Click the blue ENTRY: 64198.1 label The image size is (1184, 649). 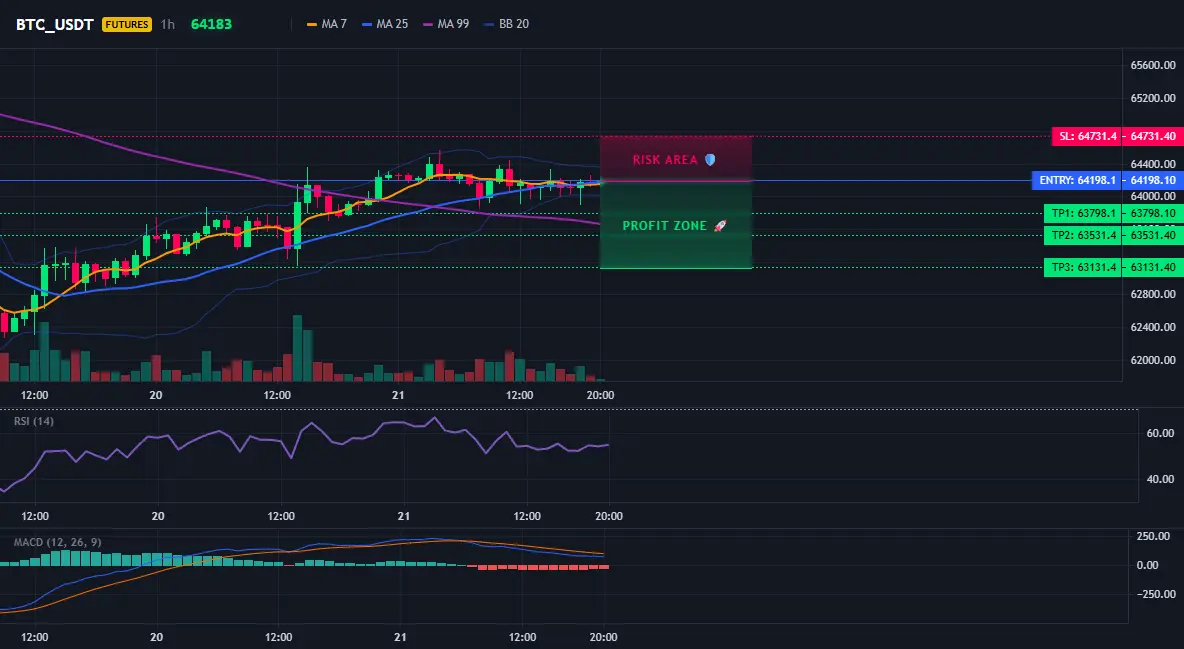[1077, 181]
